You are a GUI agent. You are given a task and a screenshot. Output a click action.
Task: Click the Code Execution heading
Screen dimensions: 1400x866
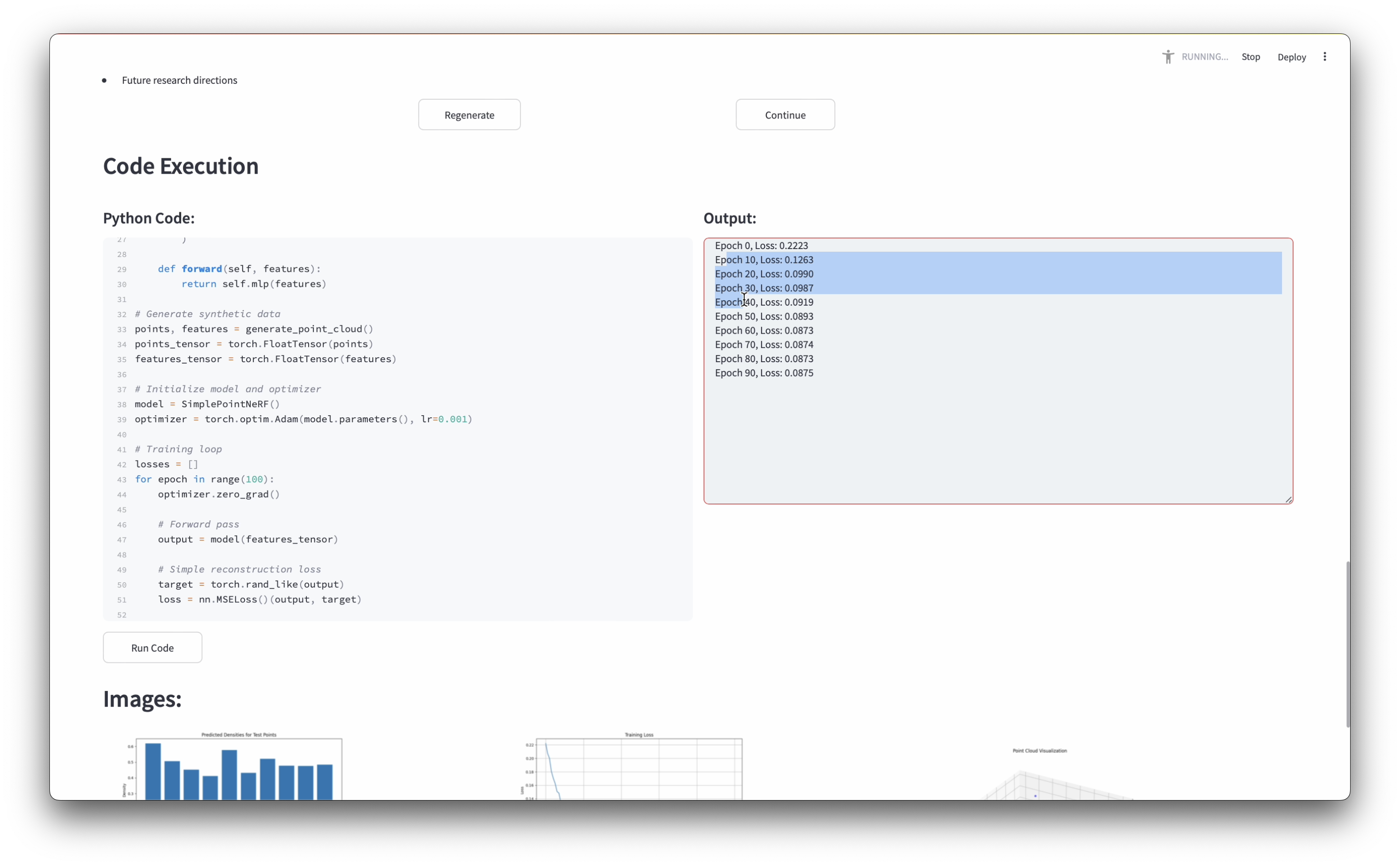click(181, 166)
